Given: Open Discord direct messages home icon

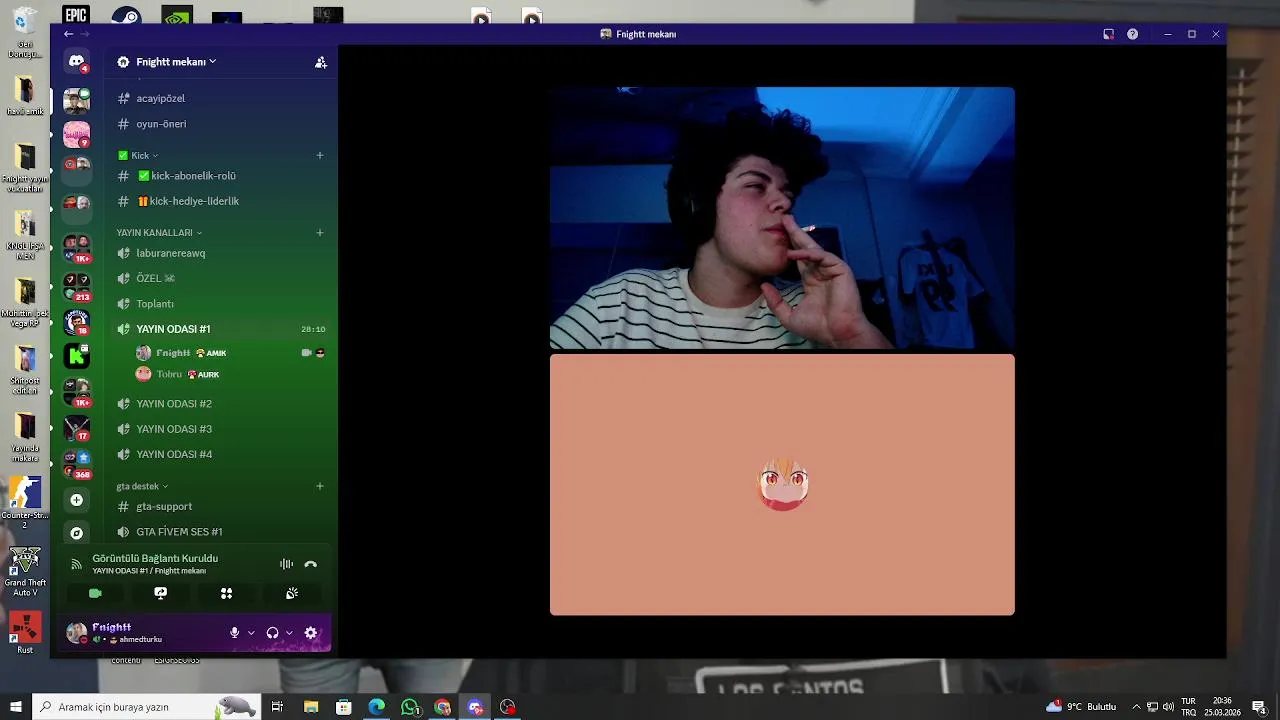Looking at the screenshot, I should tap(76, 62).
